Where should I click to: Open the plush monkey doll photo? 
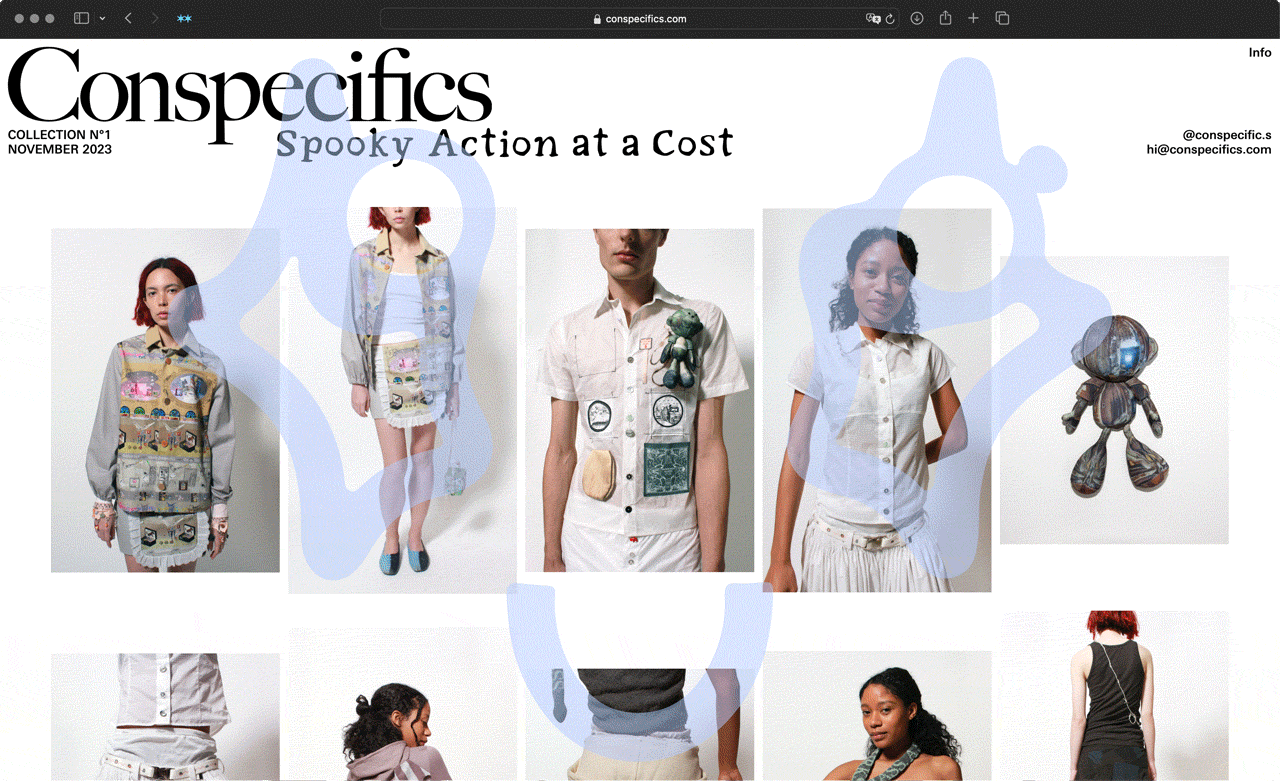pos(1114,400)
